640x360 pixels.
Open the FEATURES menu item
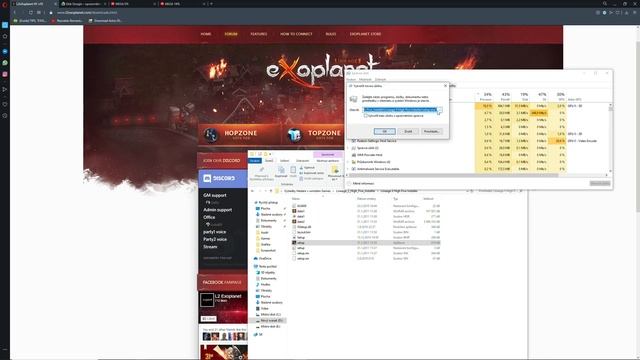(259, 34)
